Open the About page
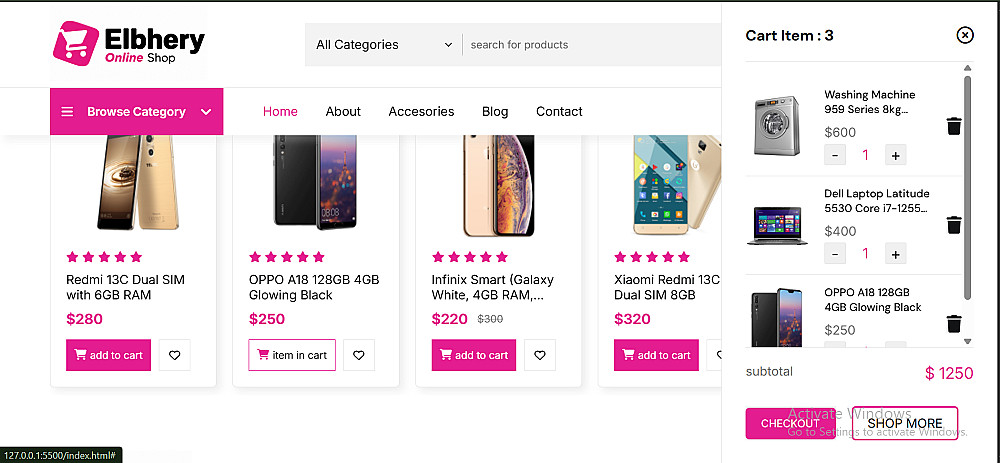1000x463 pixels. coord(343,112)
